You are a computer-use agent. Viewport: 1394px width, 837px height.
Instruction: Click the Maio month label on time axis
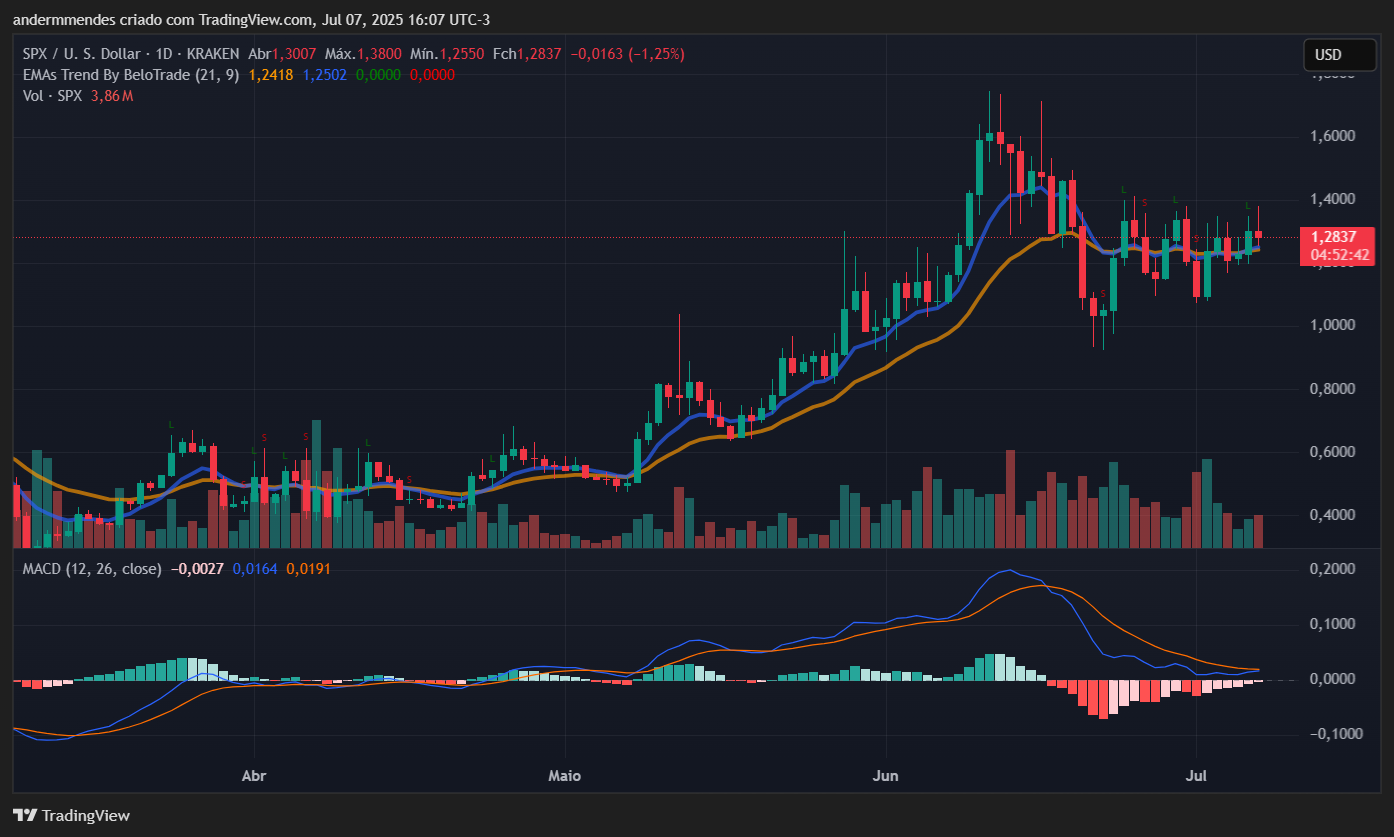[565, 775]
